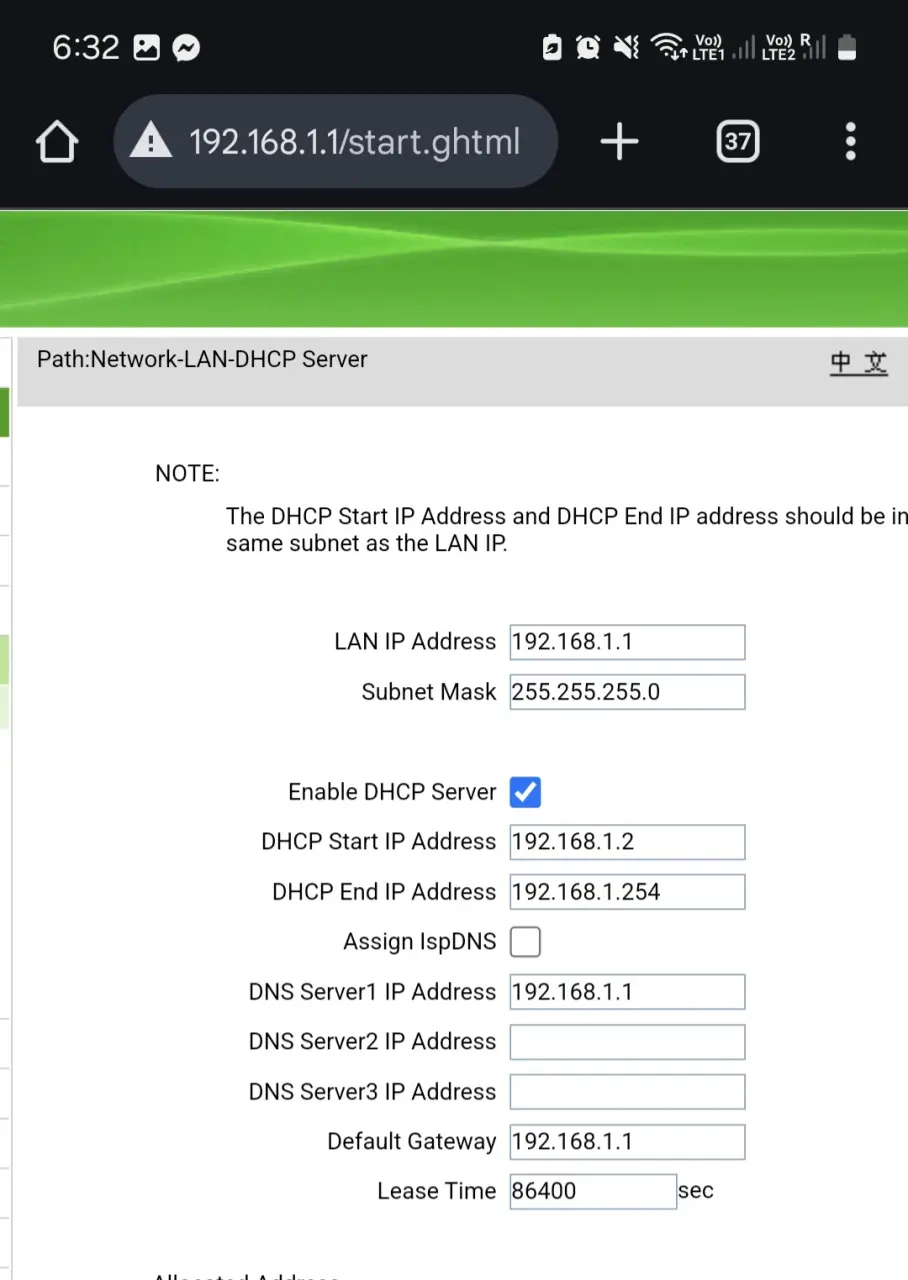Edit the LAN IP Address field
Image resolution: width=908 pixels, height=1280 pixels.
pos(627,642)
